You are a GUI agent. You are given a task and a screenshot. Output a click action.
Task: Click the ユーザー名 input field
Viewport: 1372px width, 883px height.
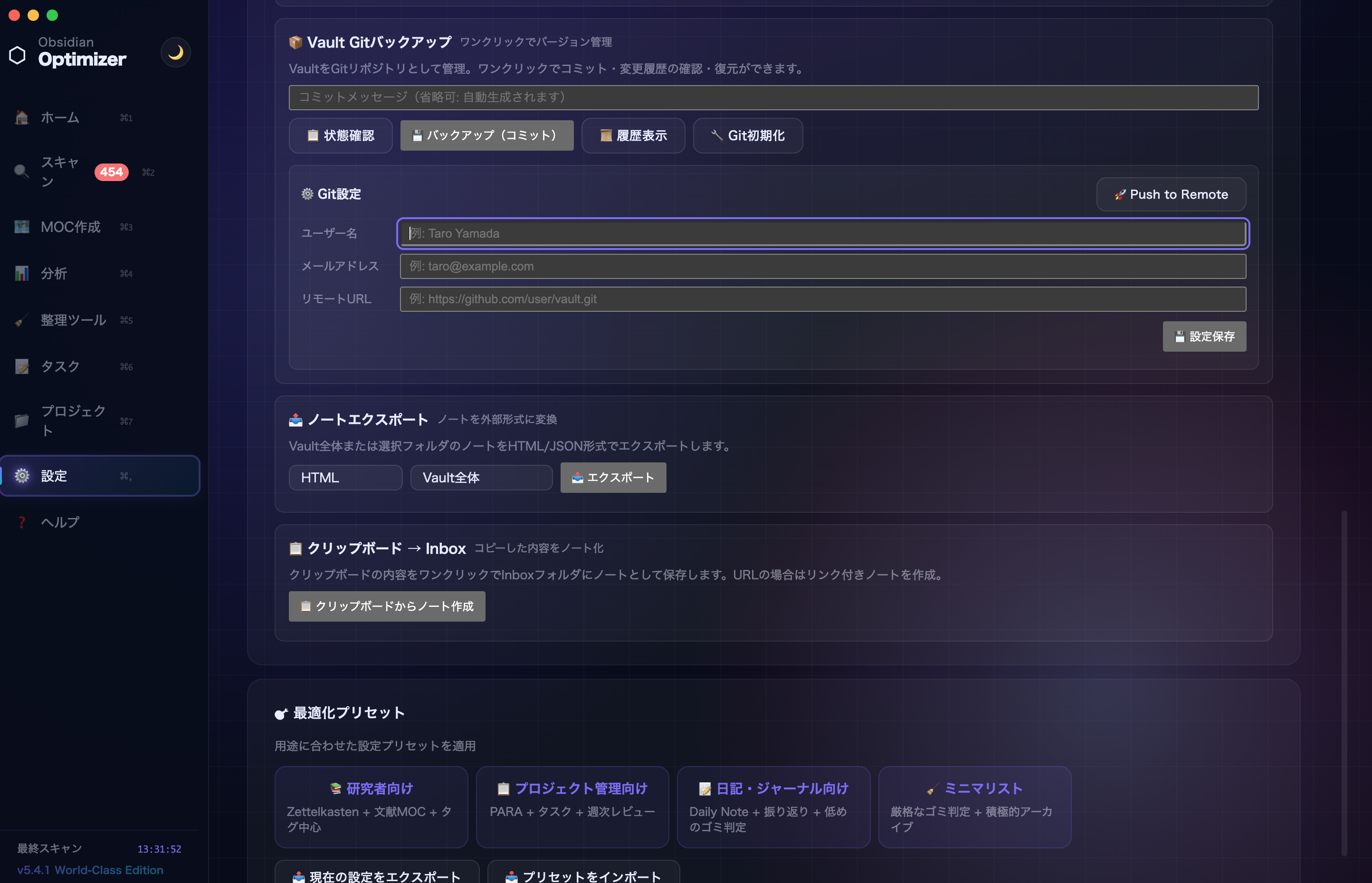click(823, 233)
